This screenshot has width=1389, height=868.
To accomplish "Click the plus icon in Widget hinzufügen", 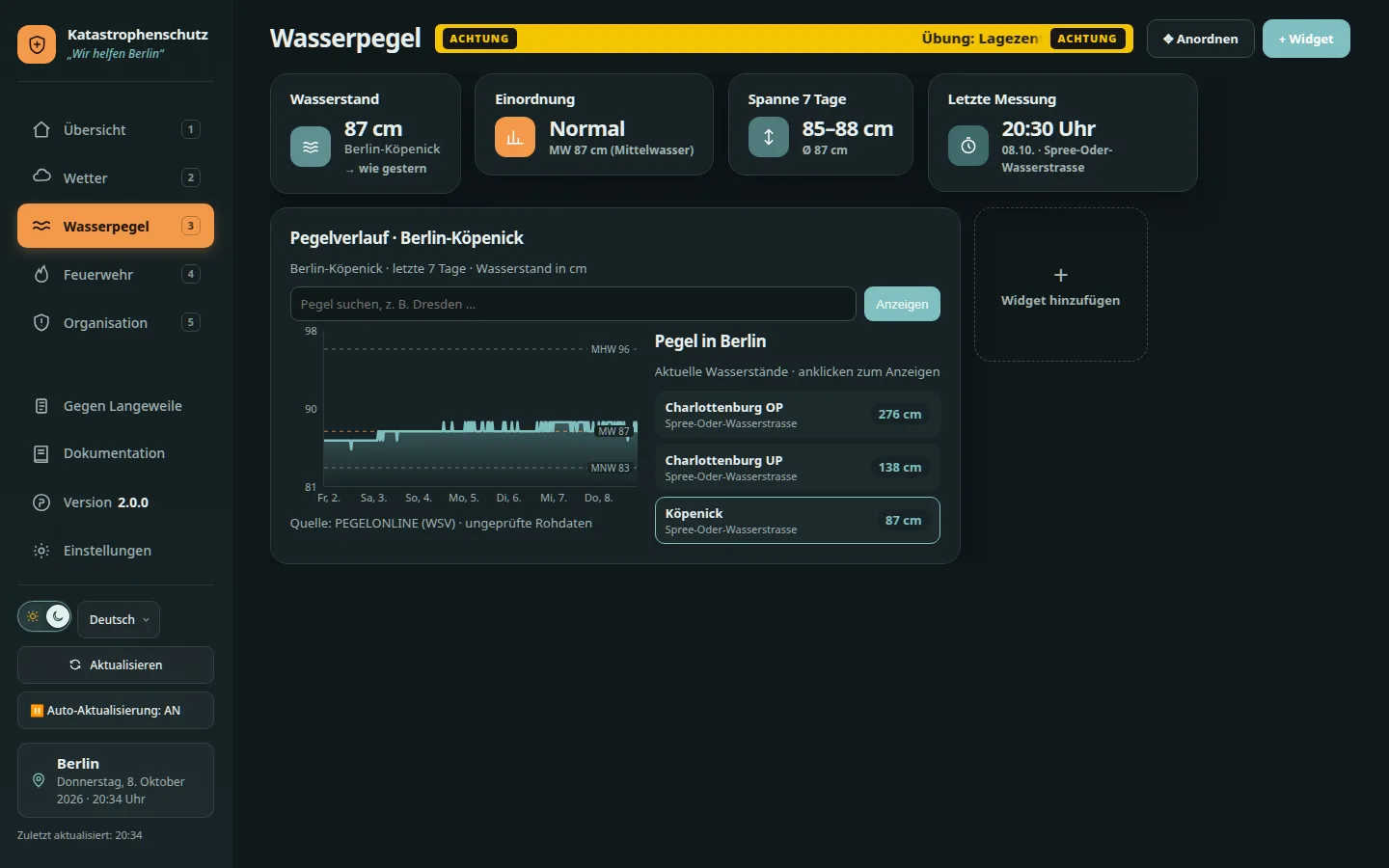I will click(1061, 275).
